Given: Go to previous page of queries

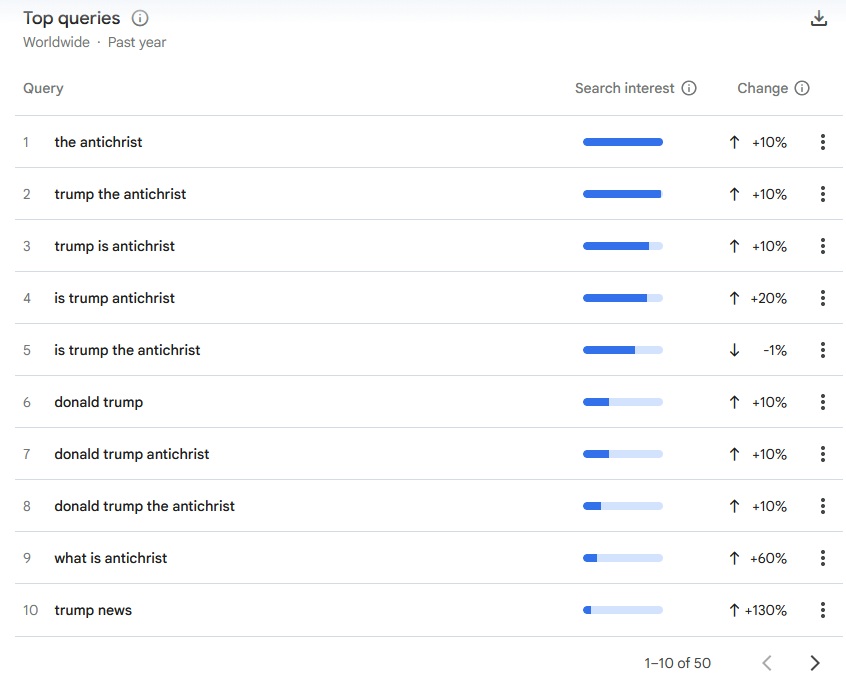Looking at the screenshot, I should click(767, 663).
